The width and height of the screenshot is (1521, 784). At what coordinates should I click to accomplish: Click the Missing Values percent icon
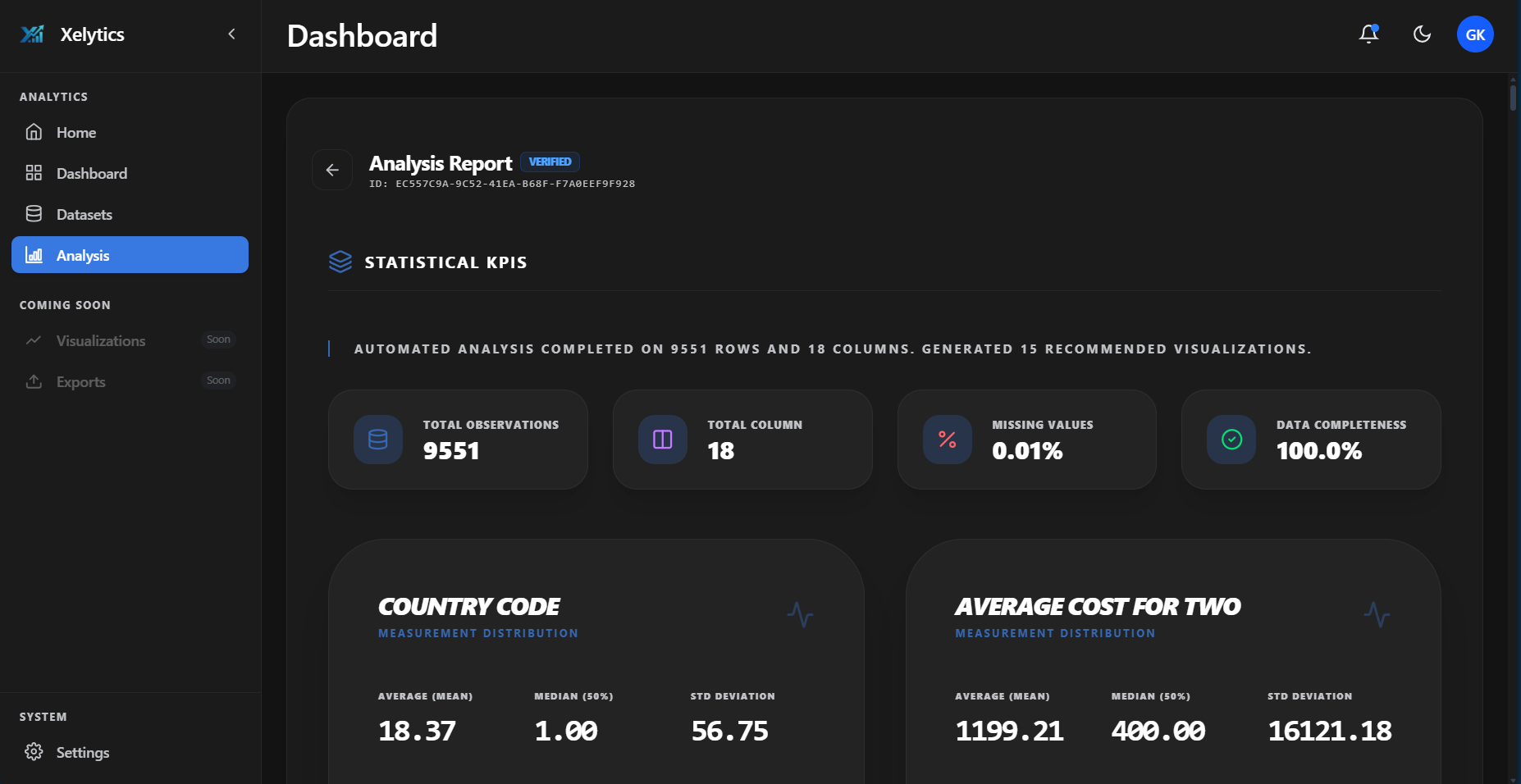click(x=946, y=440)
